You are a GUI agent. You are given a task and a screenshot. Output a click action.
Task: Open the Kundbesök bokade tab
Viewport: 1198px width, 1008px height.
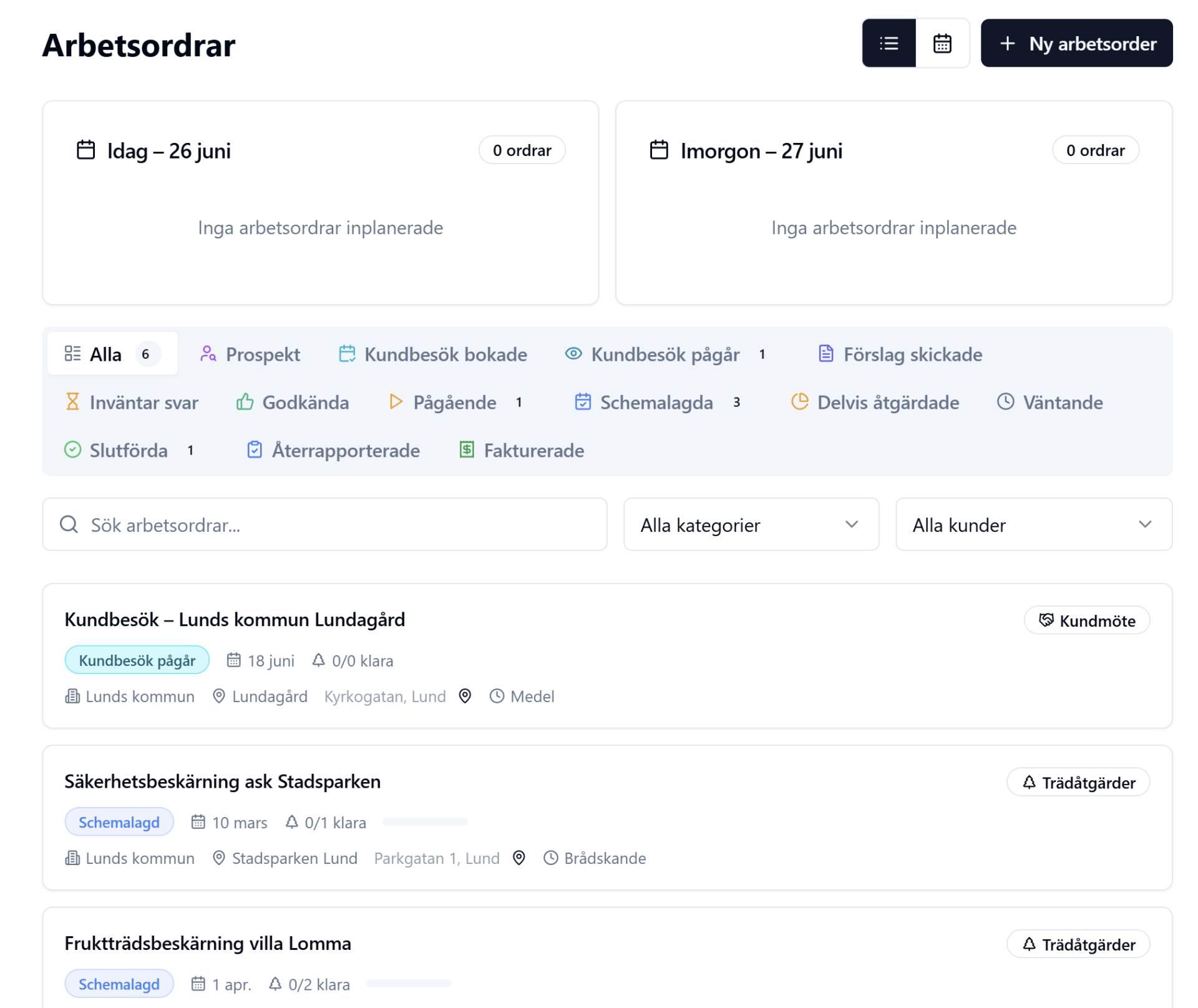tap(433, 354)
